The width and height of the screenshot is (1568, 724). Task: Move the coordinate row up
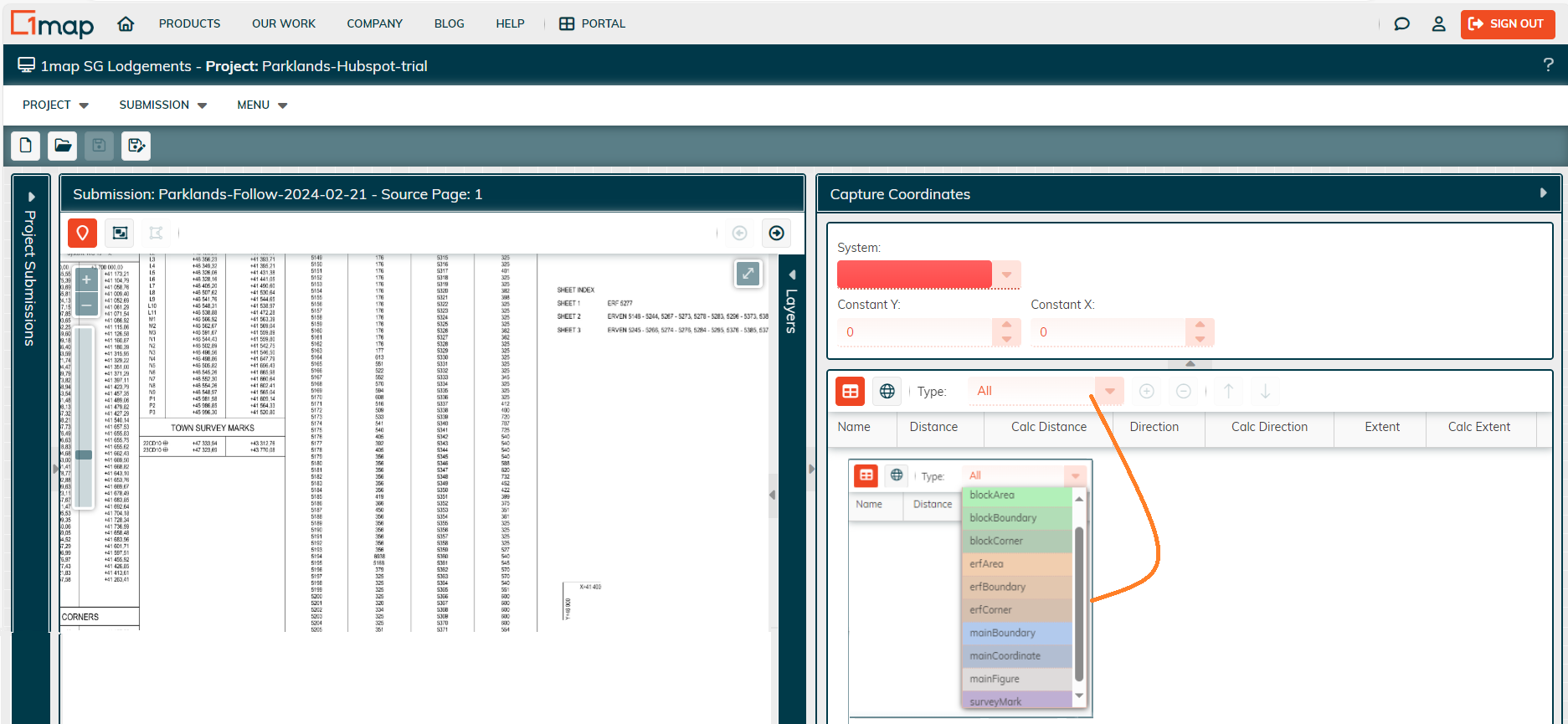pos(1229,391)
